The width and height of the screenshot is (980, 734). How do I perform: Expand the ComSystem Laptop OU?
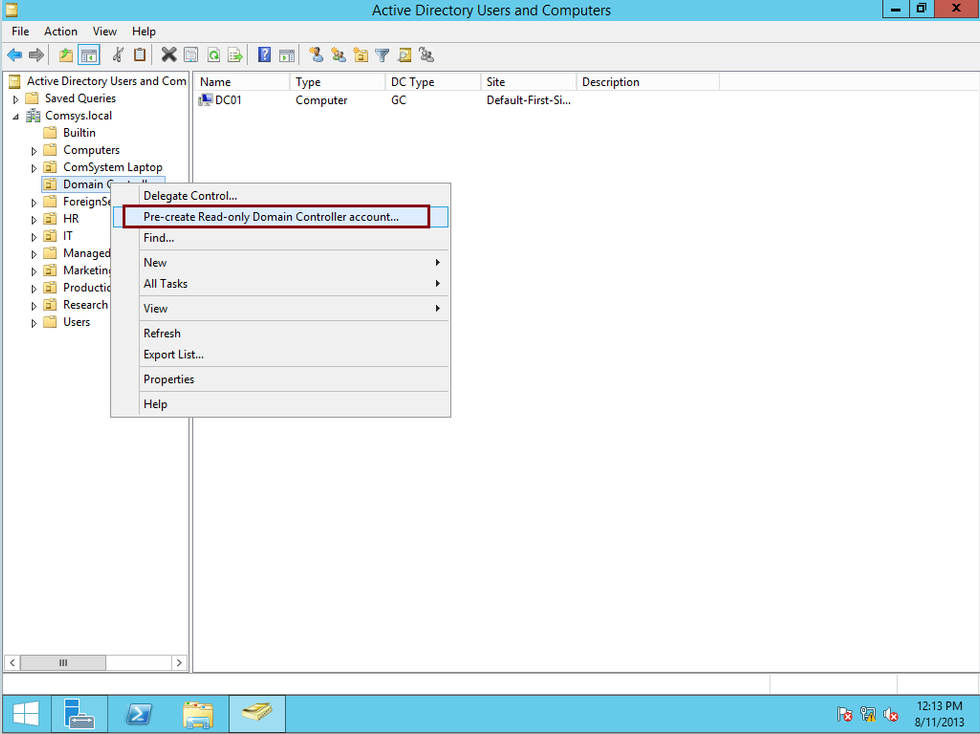coord(34,168)
